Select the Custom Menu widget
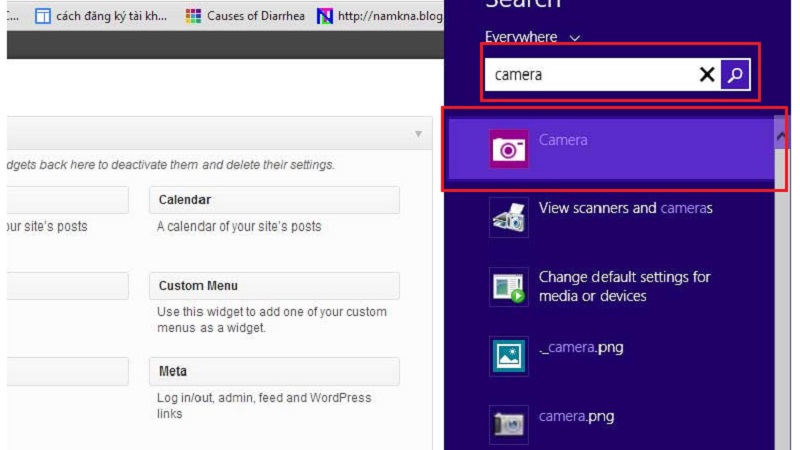 [x=273, y=286]
